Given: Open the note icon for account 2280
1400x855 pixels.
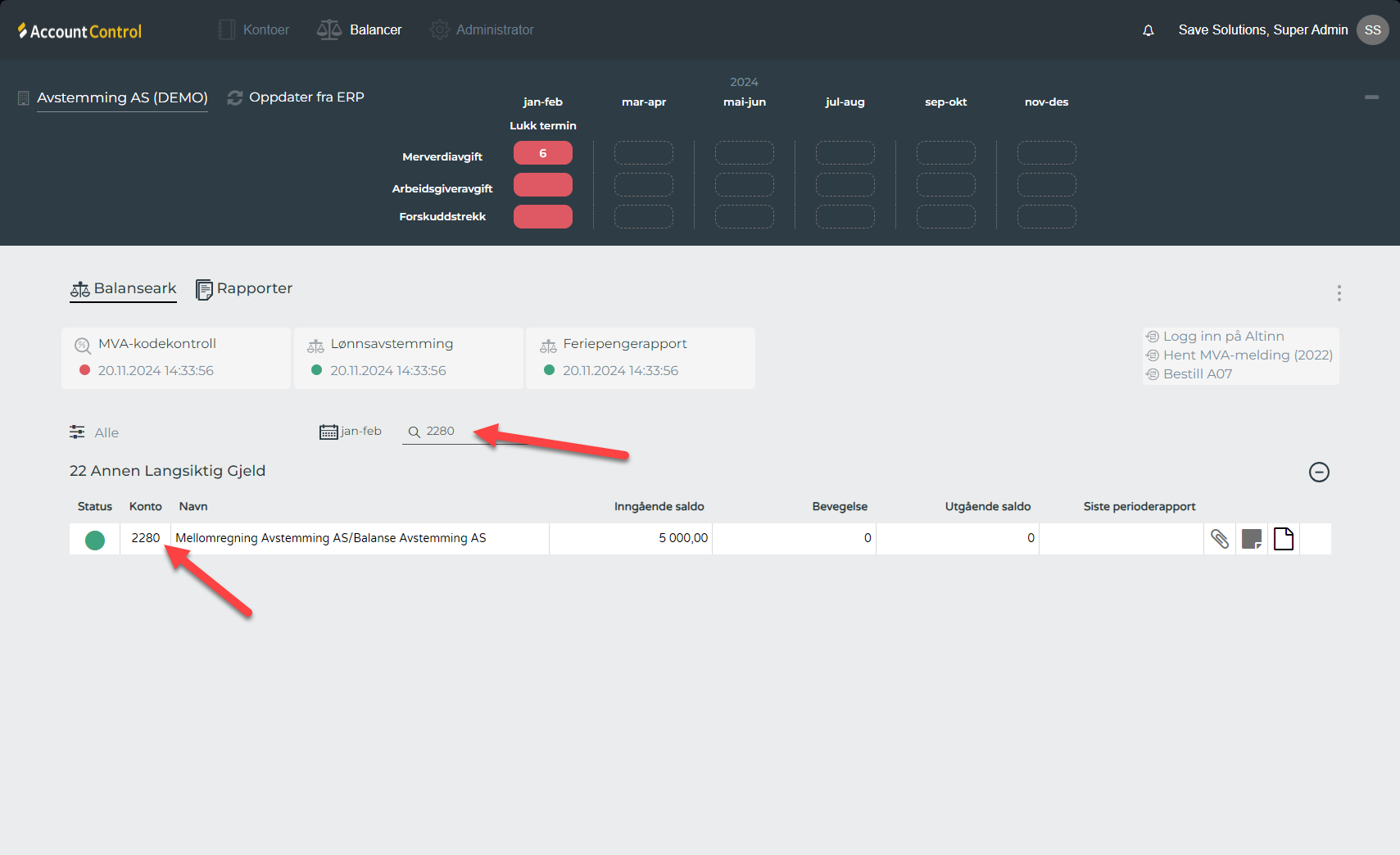Looking at the screenshot, I should (1251, 539).
